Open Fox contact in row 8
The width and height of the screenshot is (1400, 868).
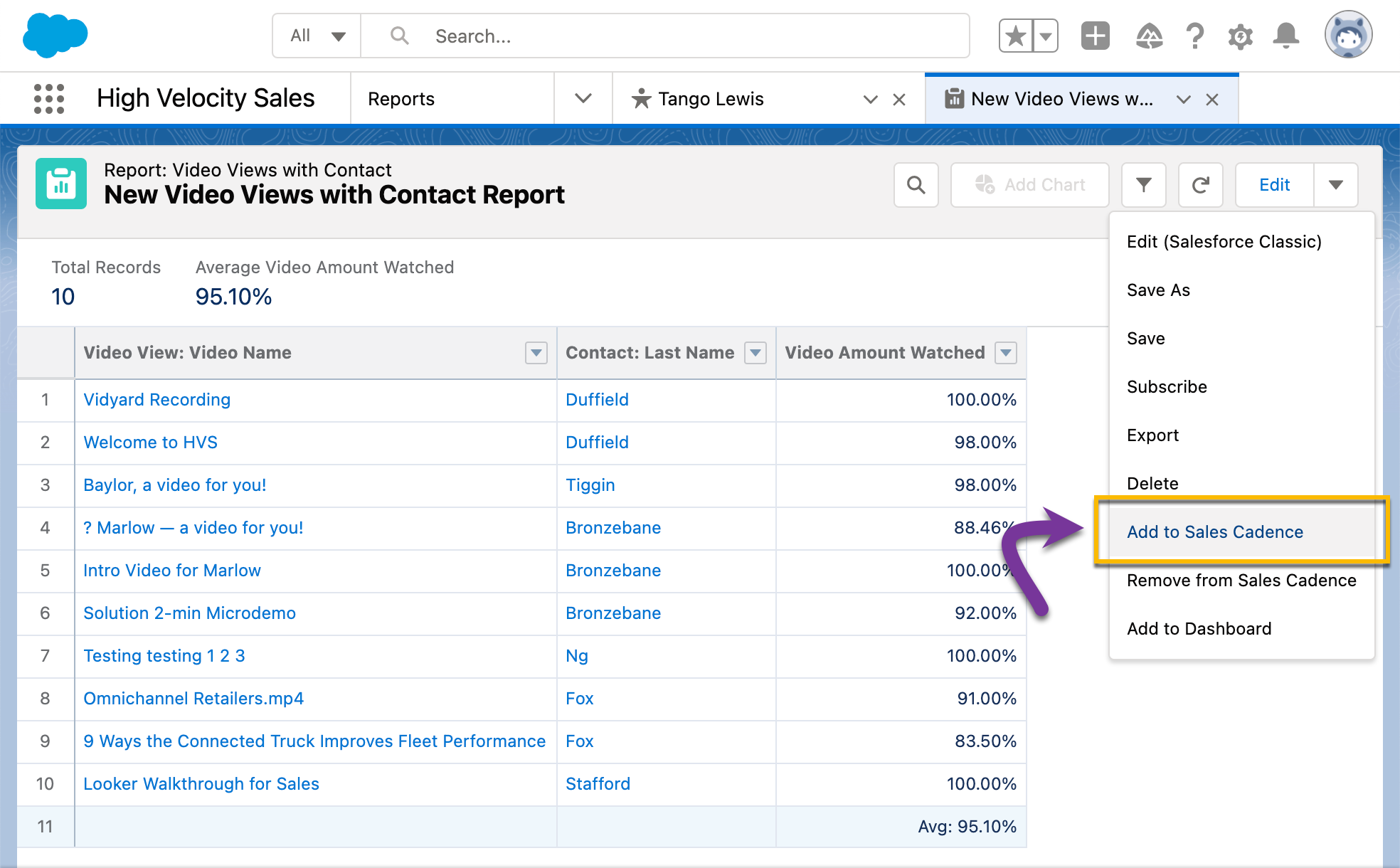coord(580,699)
